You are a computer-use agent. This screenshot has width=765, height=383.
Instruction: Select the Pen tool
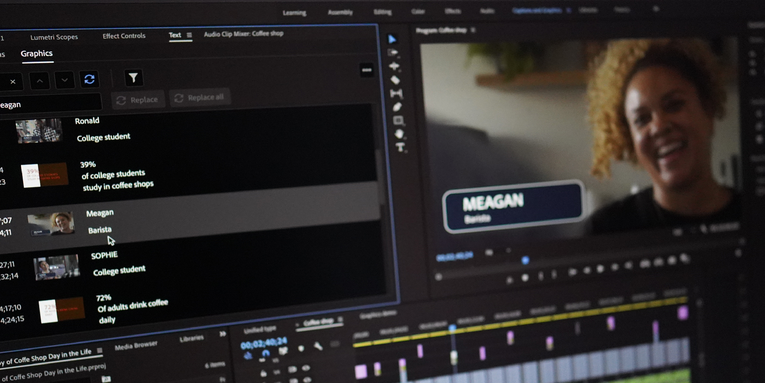(397, 106)
